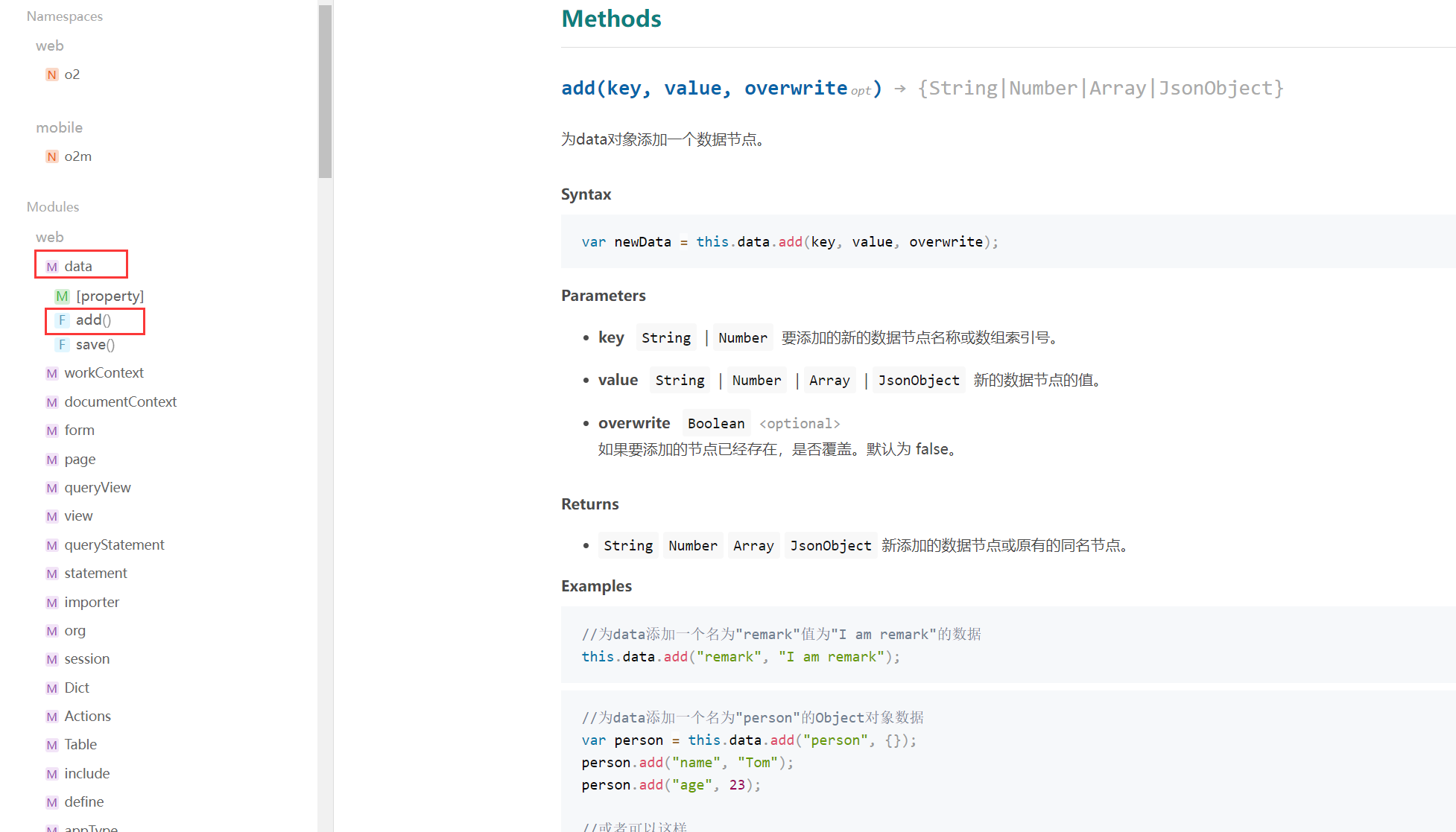Navigate to the importer module
Image resolution: width=1456 pixels, height=832 pixels.
tap(91, 602)
